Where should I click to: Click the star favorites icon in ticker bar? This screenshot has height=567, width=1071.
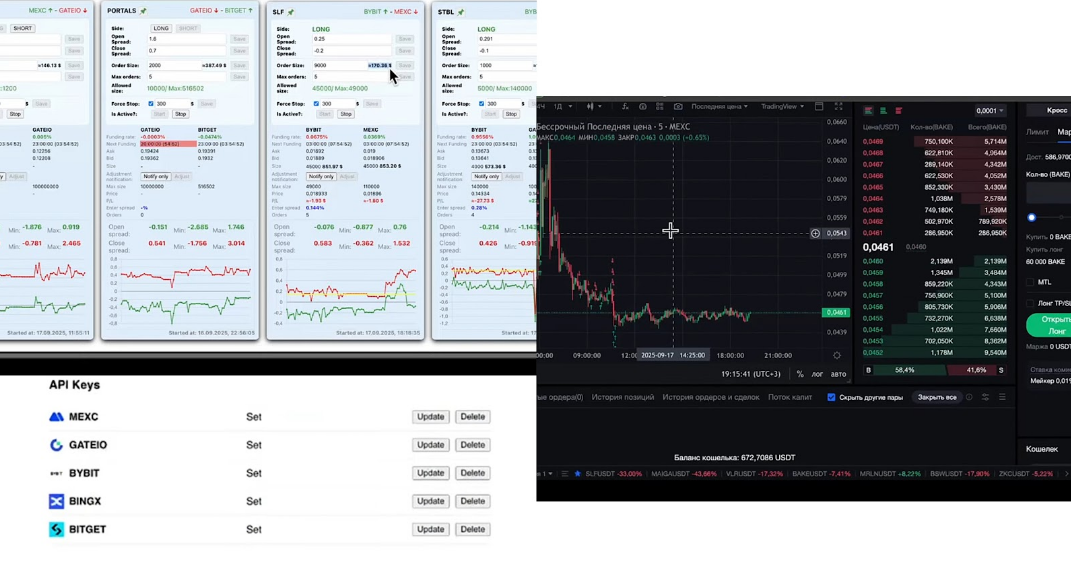577,473
